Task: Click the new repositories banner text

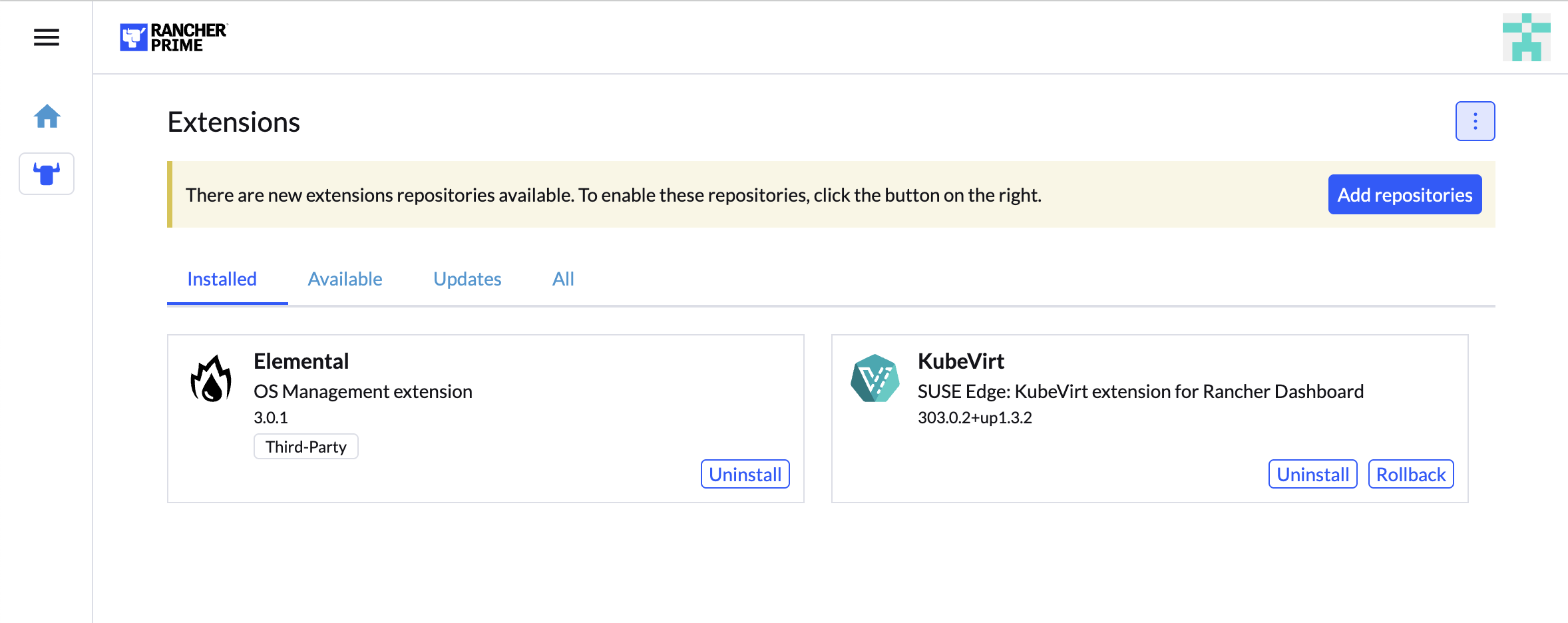Action: 613,195
